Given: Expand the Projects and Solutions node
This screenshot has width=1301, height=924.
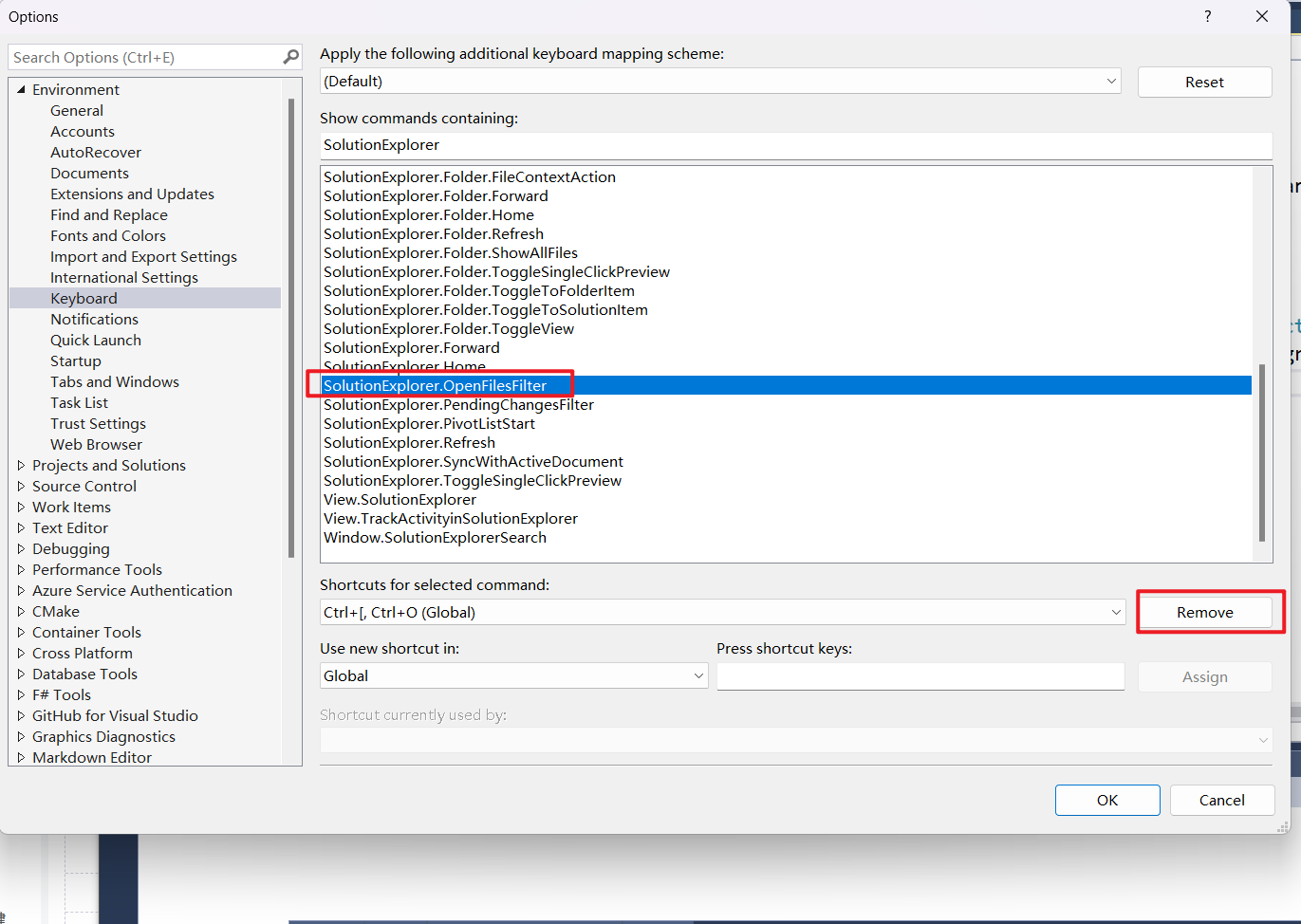Looking at the screenshot, I should point(21,465).
